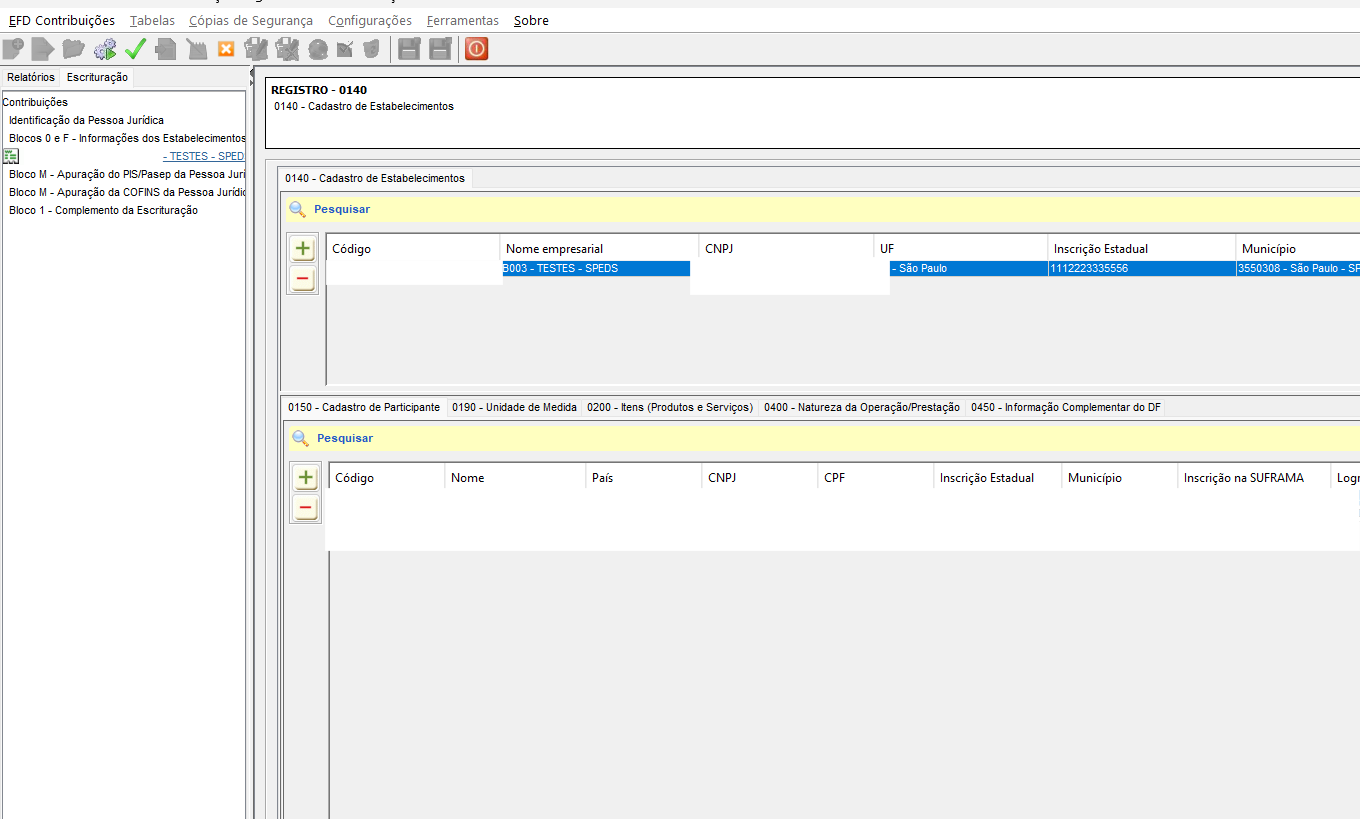Viewport: 1360px width, 819px height.
Task: Select Identificação da Pessoa Jurídica tree item
Action: pyautogui.click(x=86, y=120)
